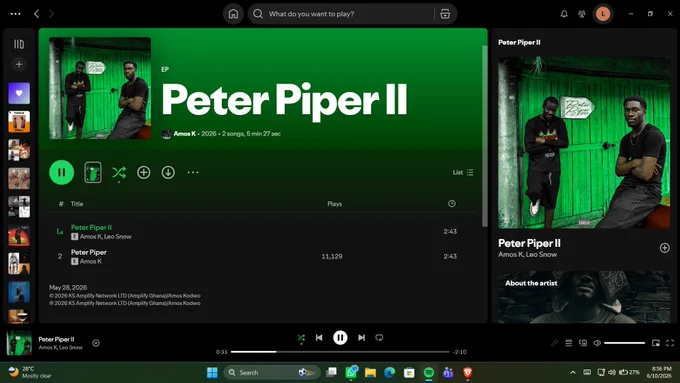Viewport: 680px width, 383px height.
Task: Pause the EP with big green button
Action: click(62, 172)
